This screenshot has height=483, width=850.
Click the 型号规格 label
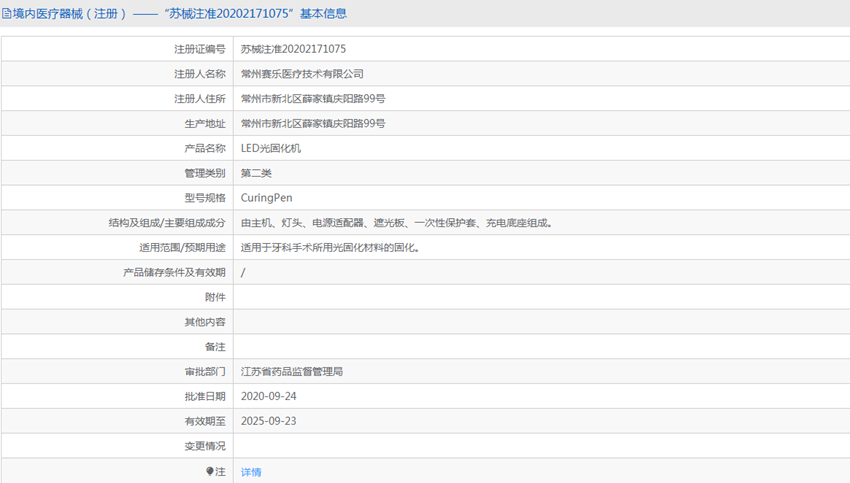[x=205, y=198]
